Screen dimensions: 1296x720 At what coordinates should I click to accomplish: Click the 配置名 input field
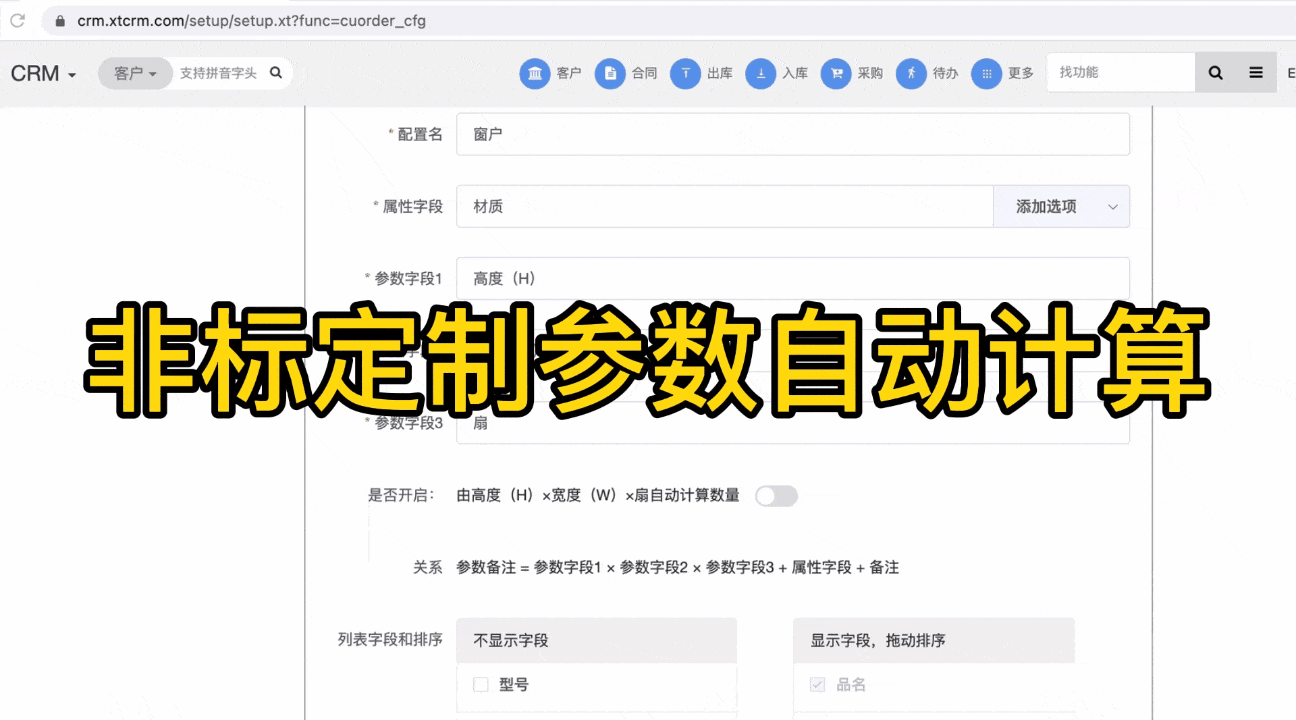click(792, 134)
